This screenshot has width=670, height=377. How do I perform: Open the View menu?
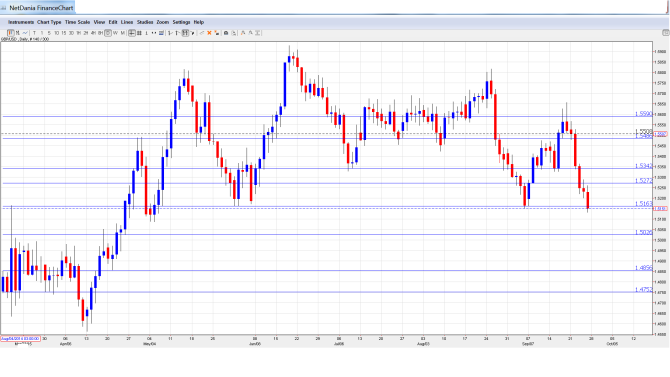99,22
